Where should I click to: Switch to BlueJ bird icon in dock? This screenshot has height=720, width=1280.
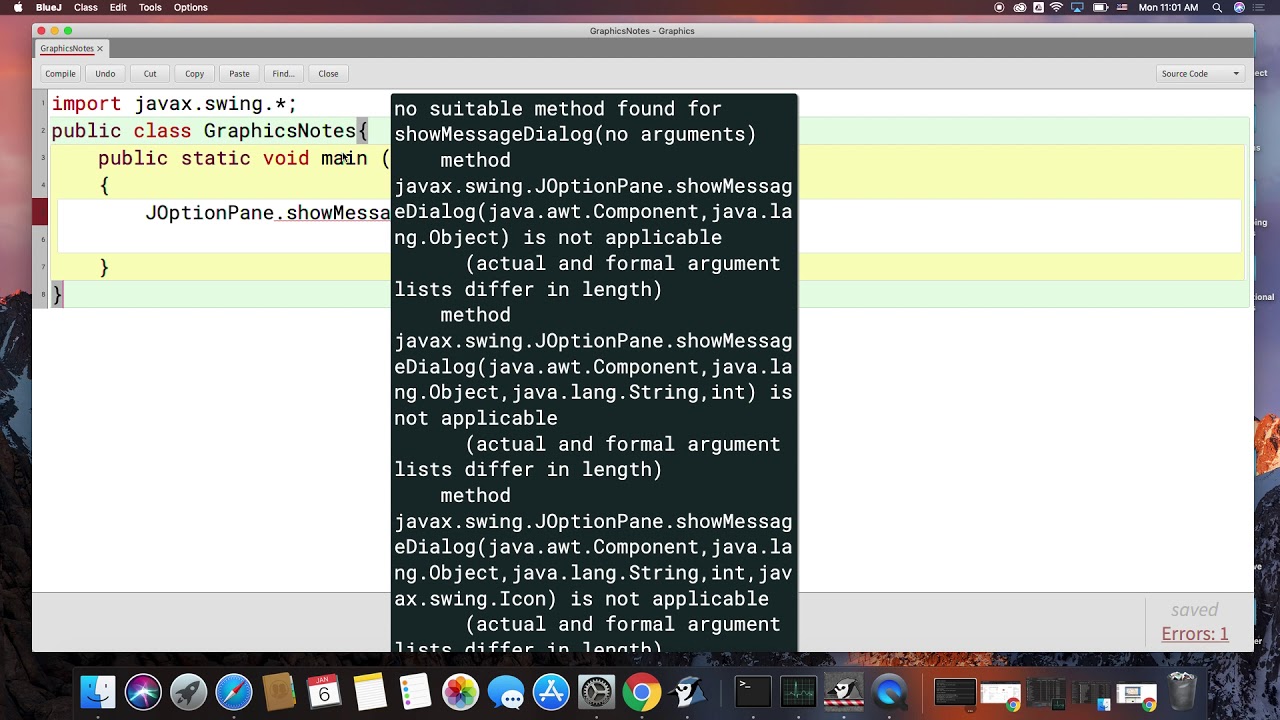(687, 692)
